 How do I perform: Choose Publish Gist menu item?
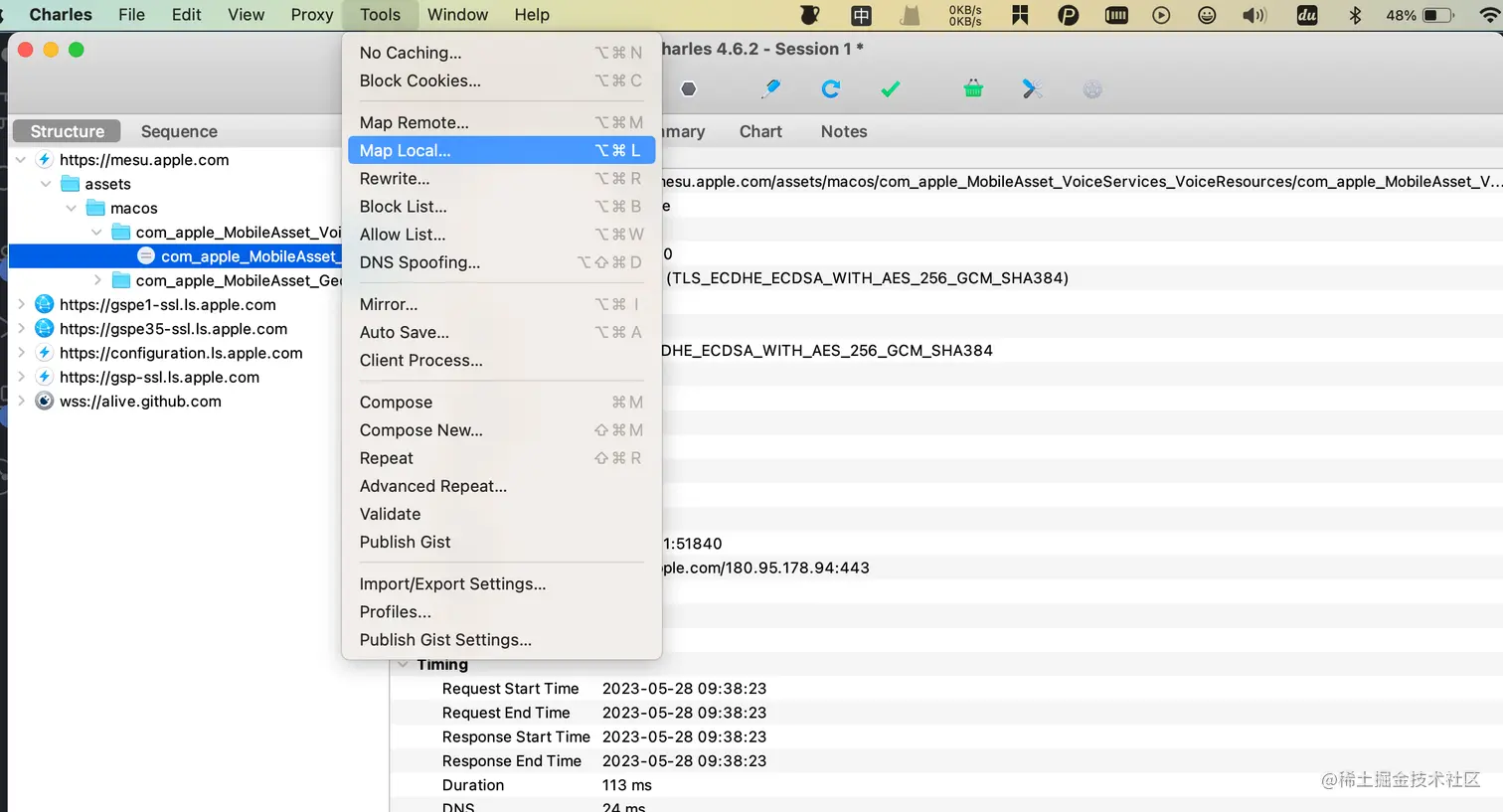pos(501,542)
